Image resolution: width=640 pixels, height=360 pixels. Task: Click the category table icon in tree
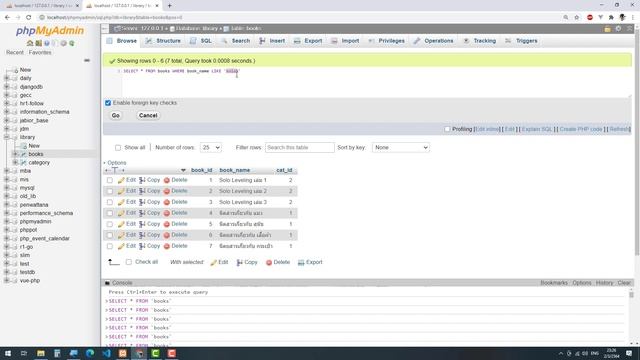coord(24,162)
